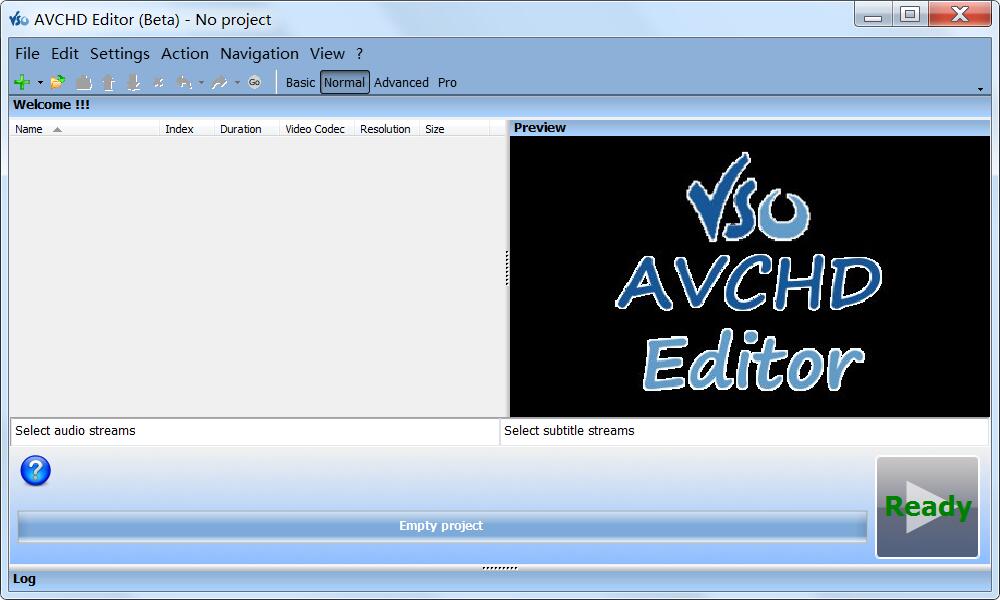This screenshot has height=600, width=1000.
Task: Click the green plus Add icon
Action: 22,82
